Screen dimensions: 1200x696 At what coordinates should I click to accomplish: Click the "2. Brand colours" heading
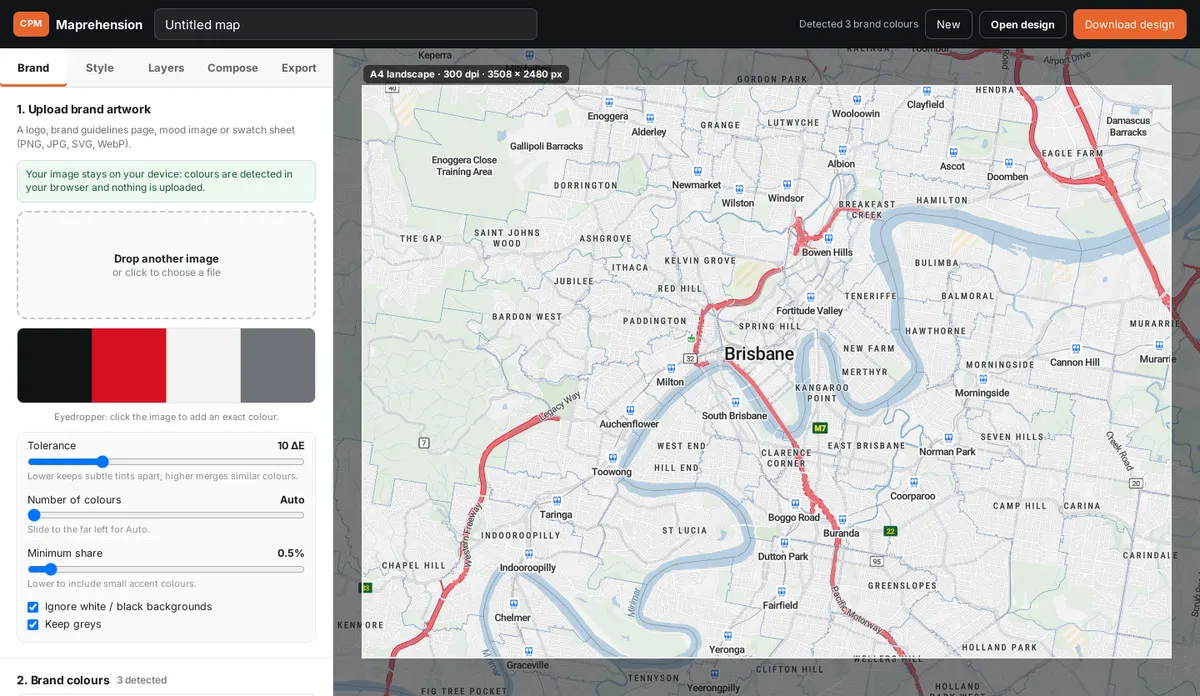tap(63, 680)
